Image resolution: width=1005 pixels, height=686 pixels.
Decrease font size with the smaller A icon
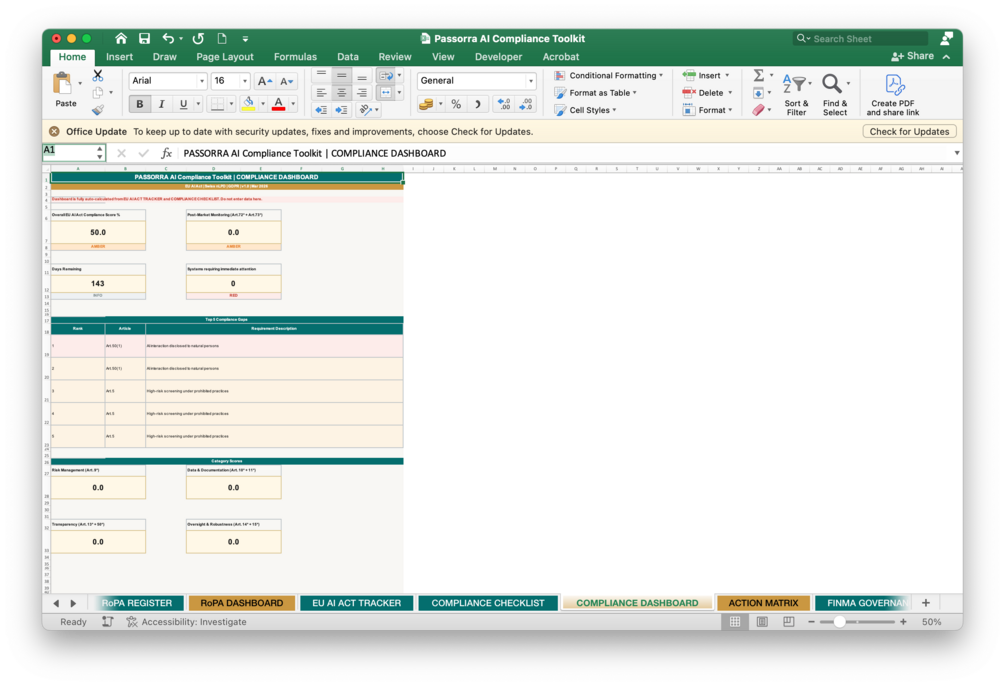pos(286,81)
